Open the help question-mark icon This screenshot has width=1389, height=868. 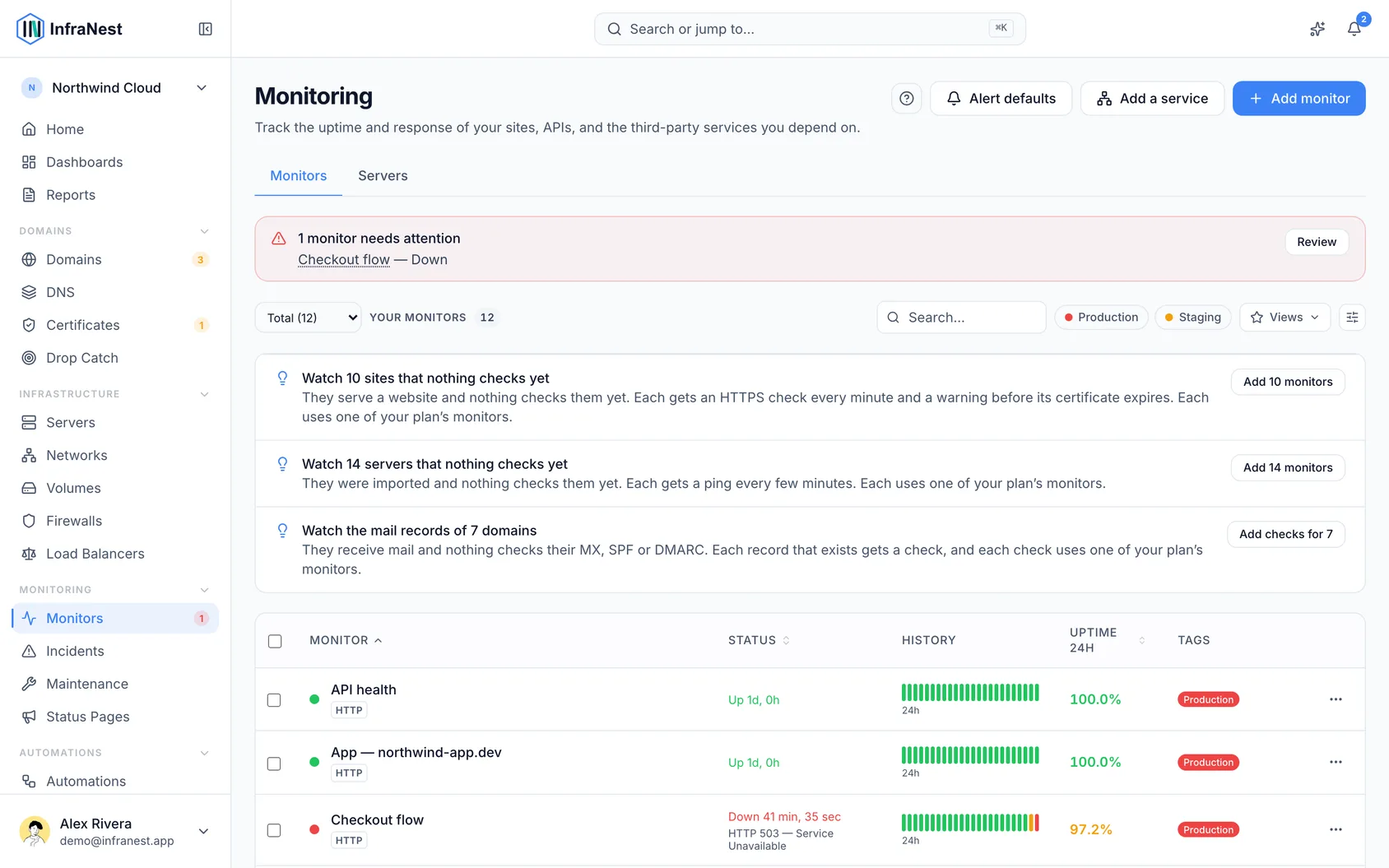click(x=906, y=99)
